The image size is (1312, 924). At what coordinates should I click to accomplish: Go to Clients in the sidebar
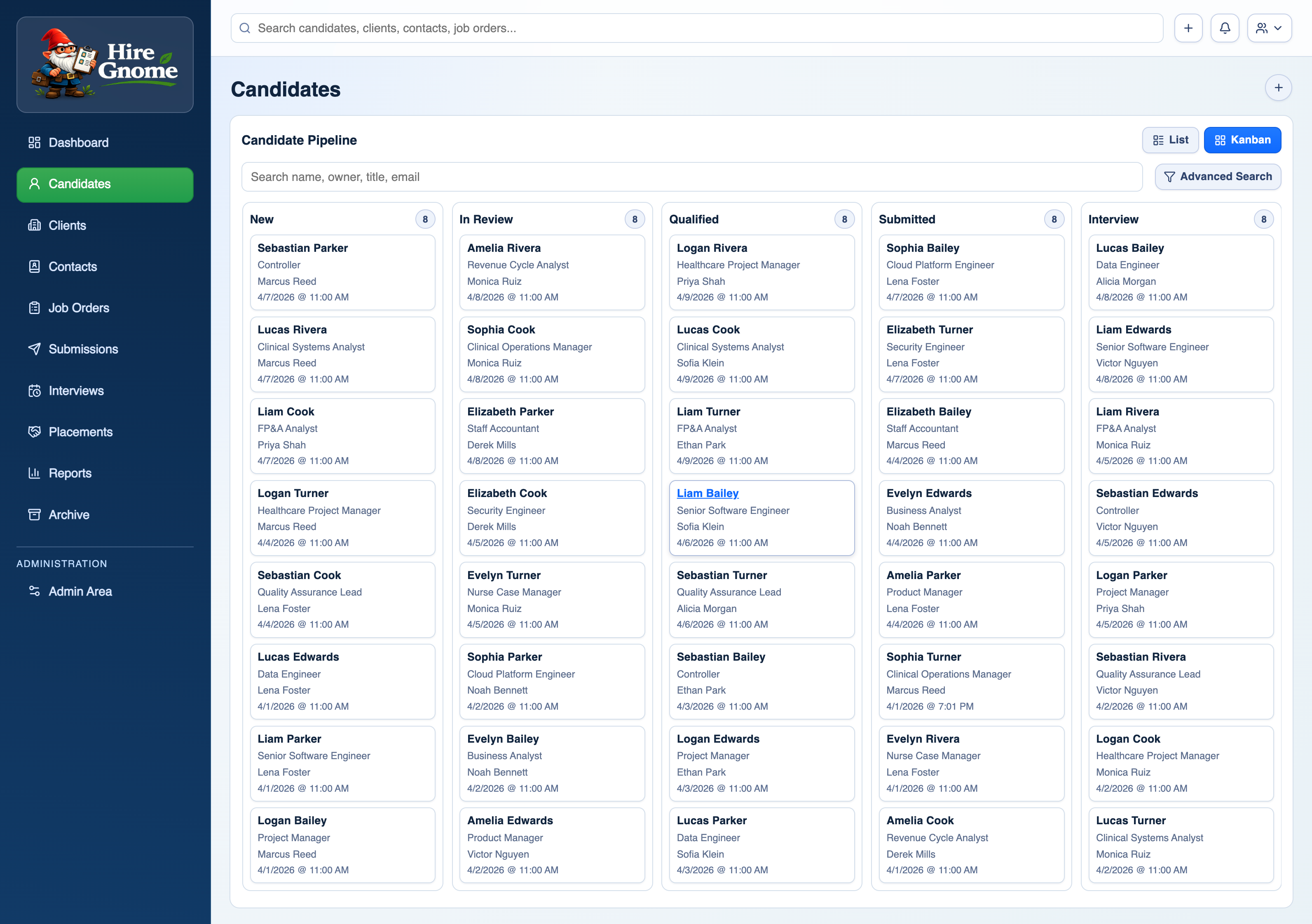[67, 225]
